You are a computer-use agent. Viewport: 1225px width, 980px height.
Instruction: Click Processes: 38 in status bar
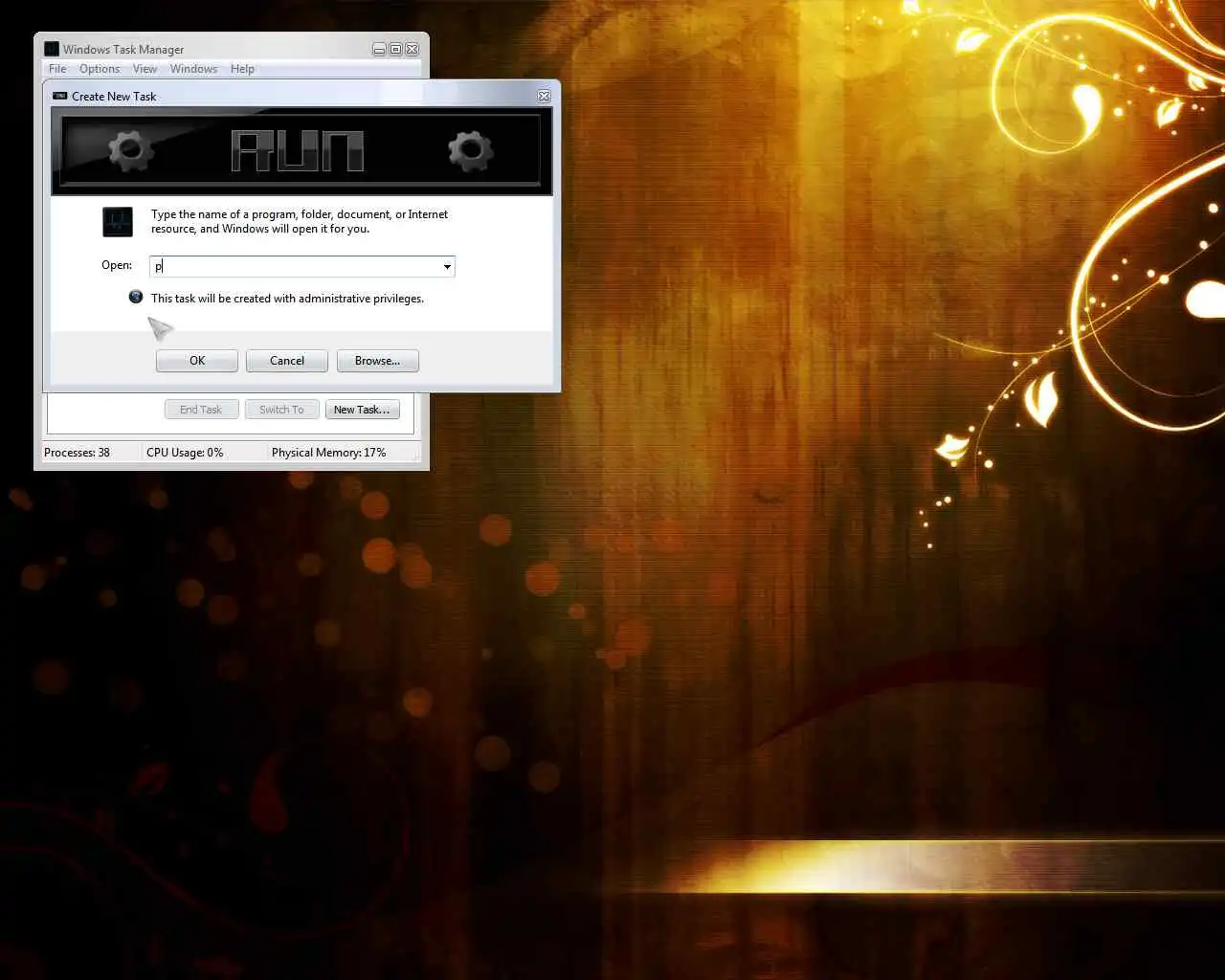[x=77, y=453]
